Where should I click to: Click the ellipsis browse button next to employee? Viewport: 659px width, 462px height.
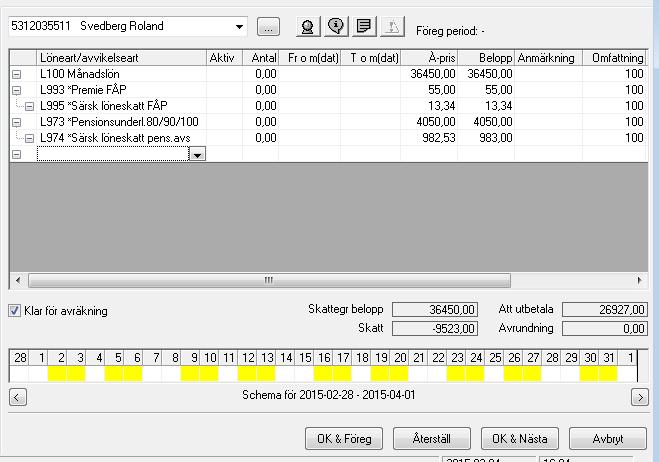pos(268,27)
